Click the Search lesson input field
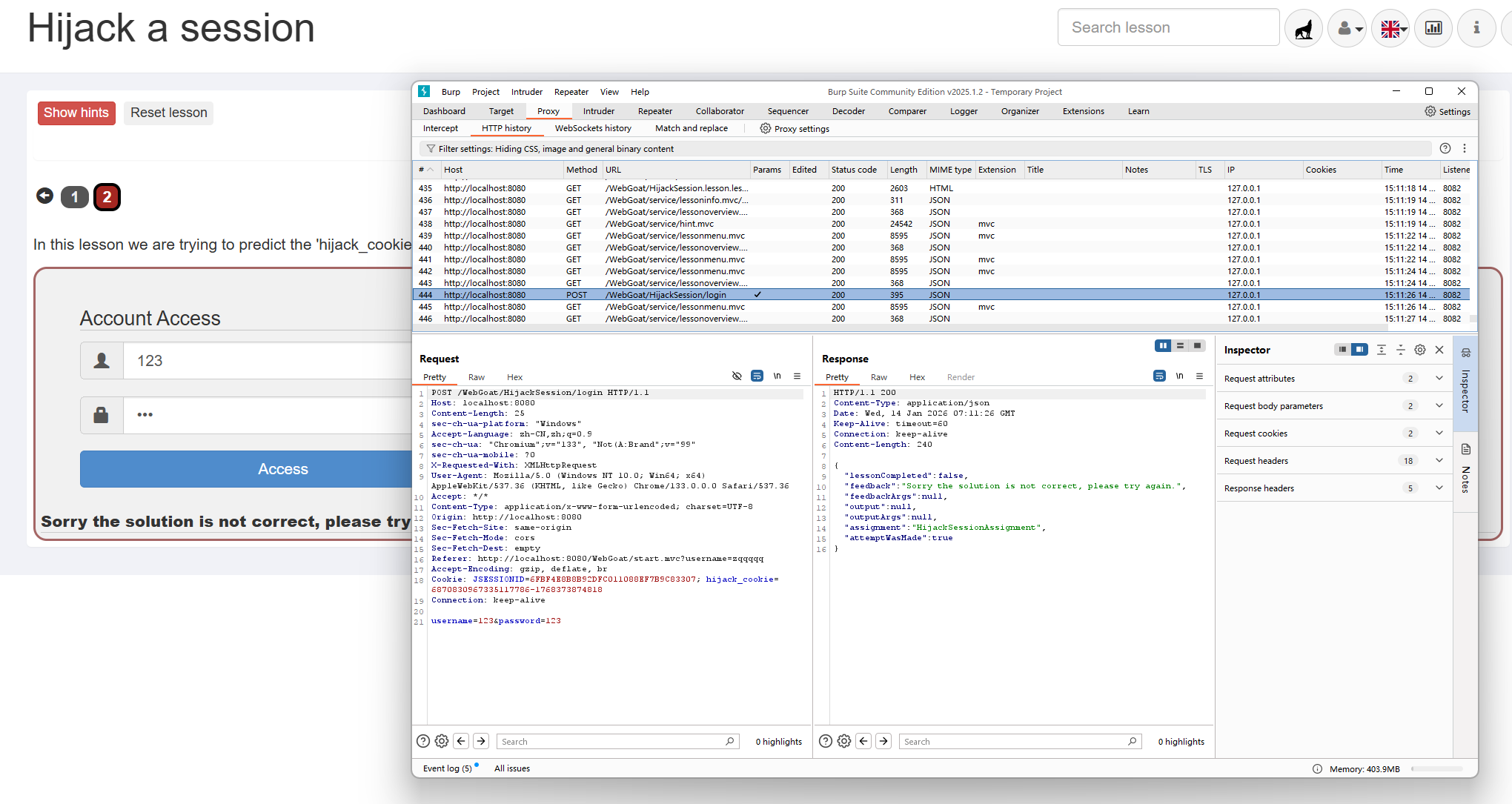This screenshot has width=1512, height=804. tap(1167, 28)
